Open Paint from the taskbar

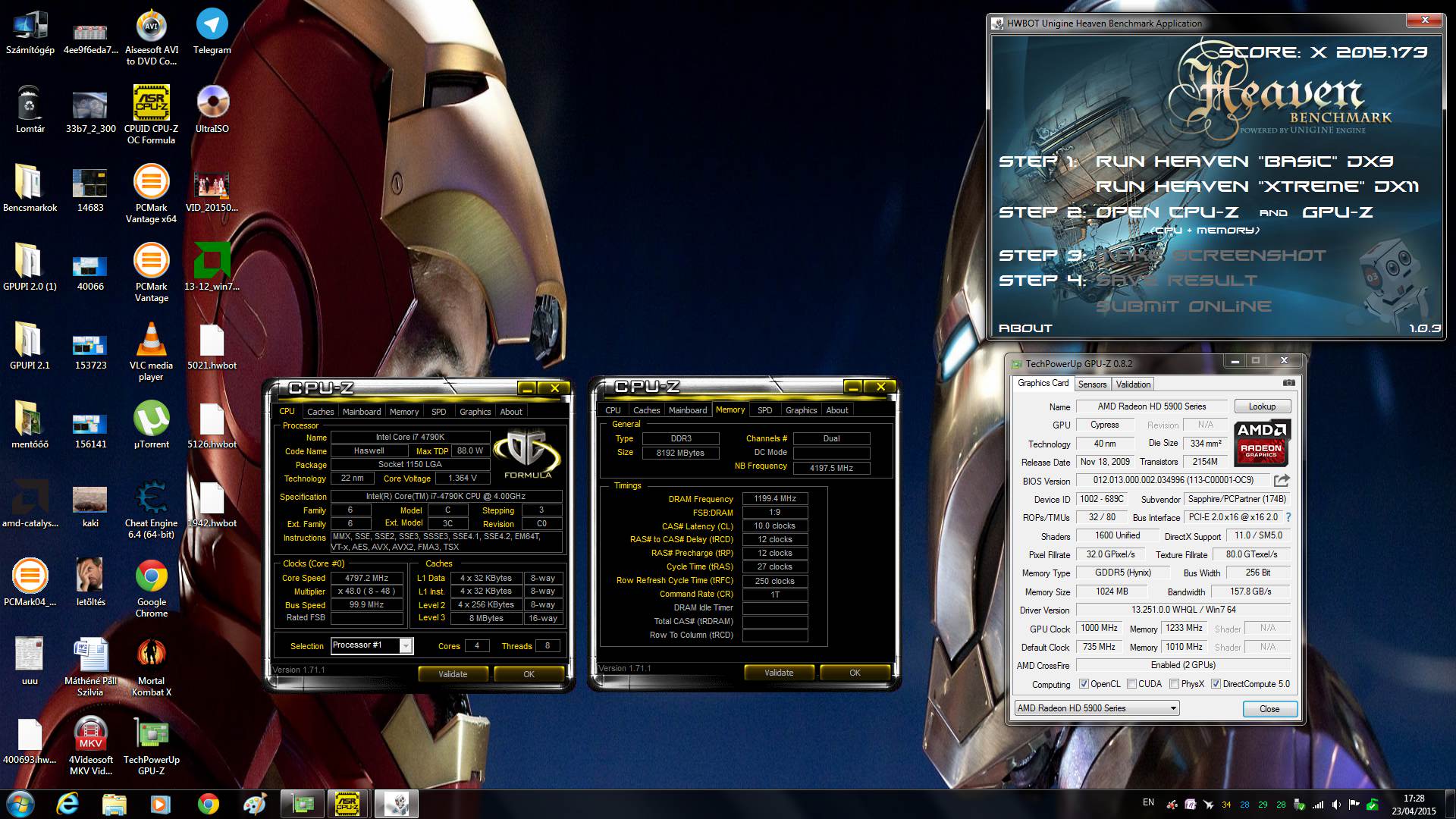pos(255,804)
